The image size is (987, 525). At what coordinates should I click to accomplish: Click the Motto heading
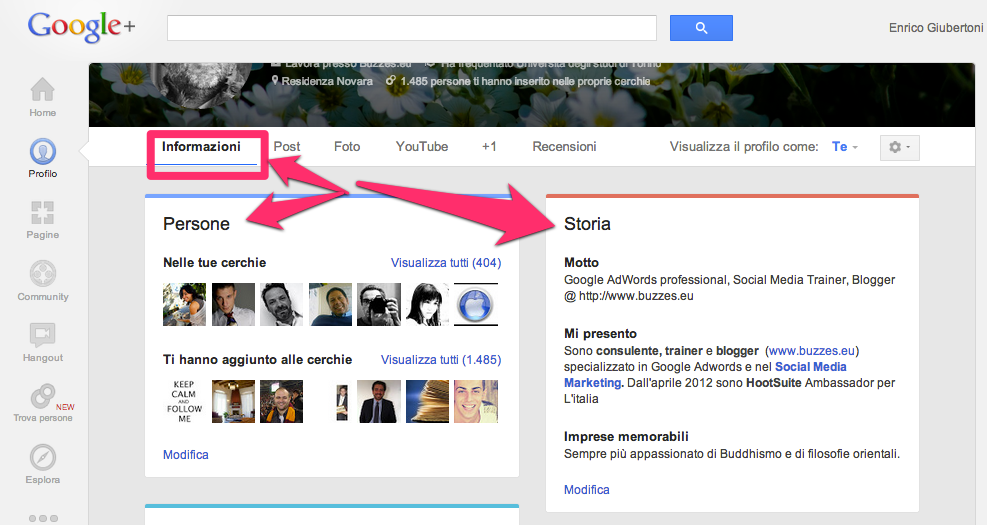pyautogui.click(x=581, y=262)
